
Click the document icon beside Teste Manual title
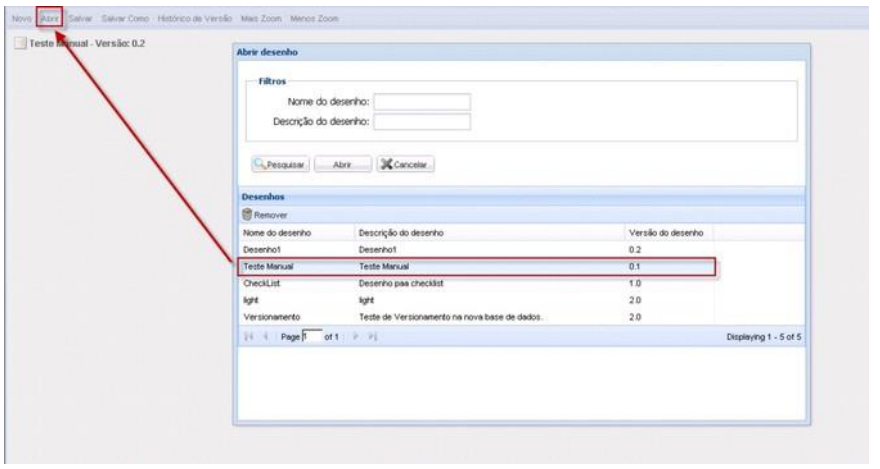click(x=21, y=44)
